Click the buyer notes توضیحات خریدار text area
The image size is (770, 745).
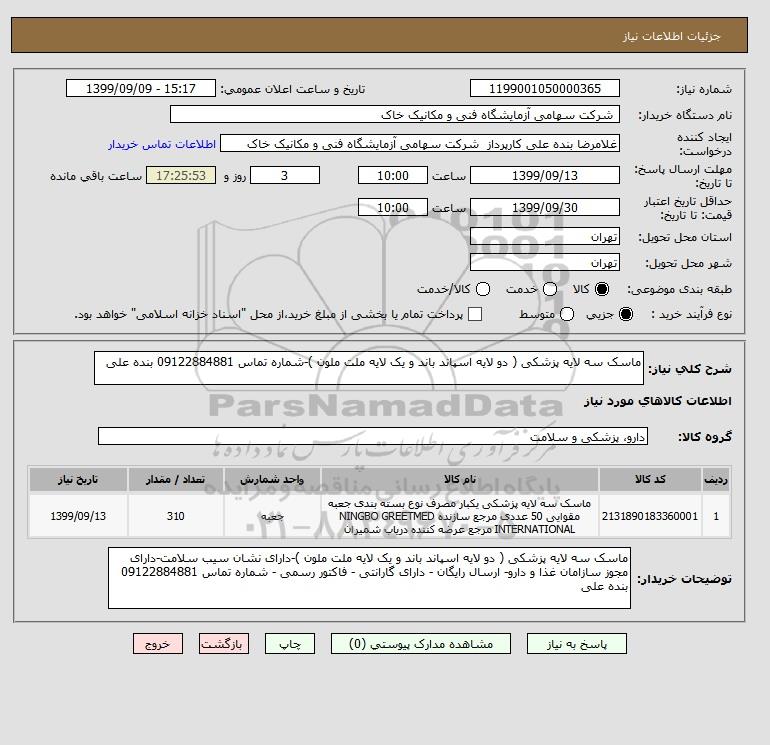point(369,578)
